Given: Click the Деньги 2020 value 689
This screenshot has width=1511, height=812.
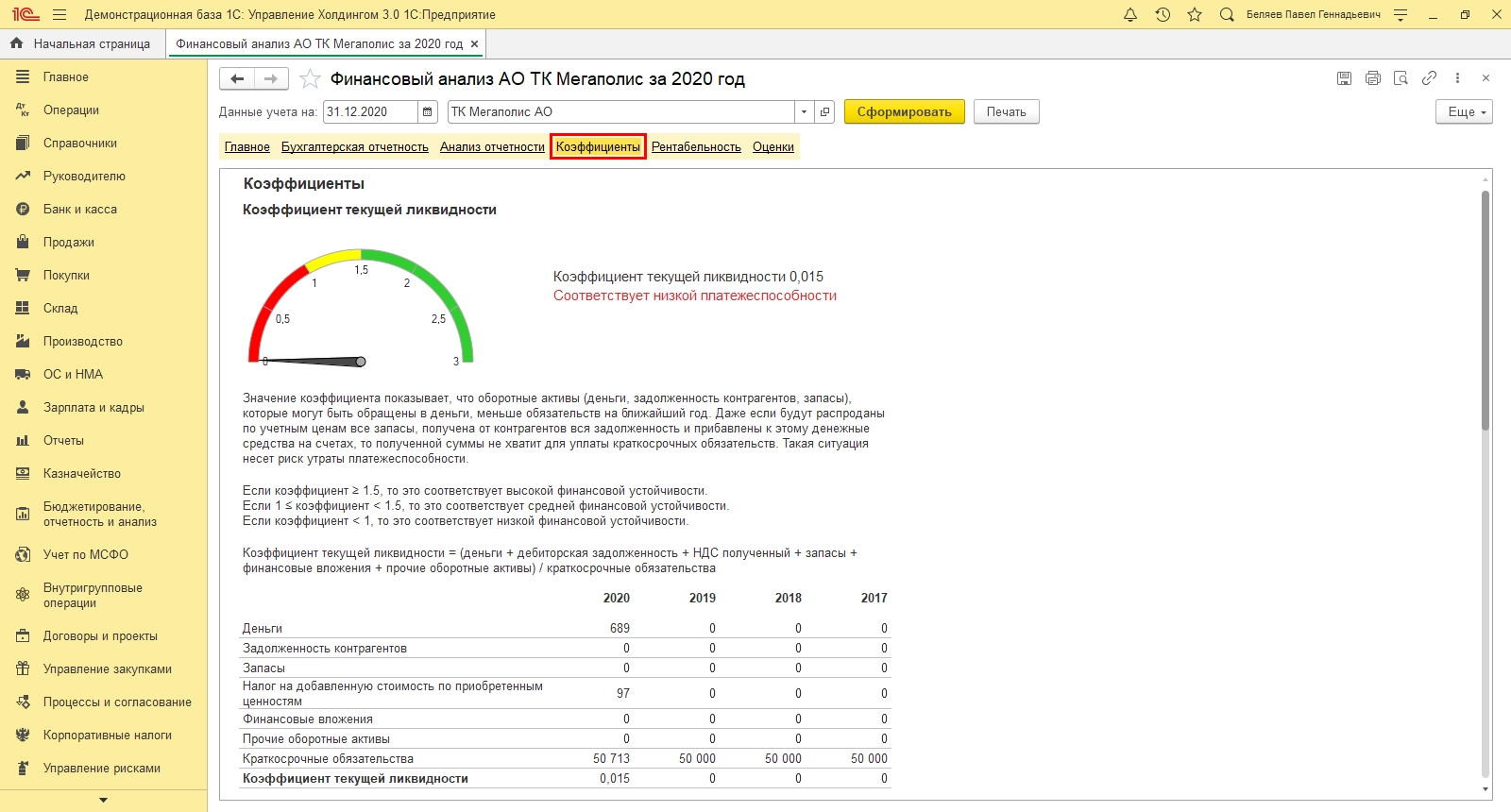Looking at the screenshot, I should (620, 629).
